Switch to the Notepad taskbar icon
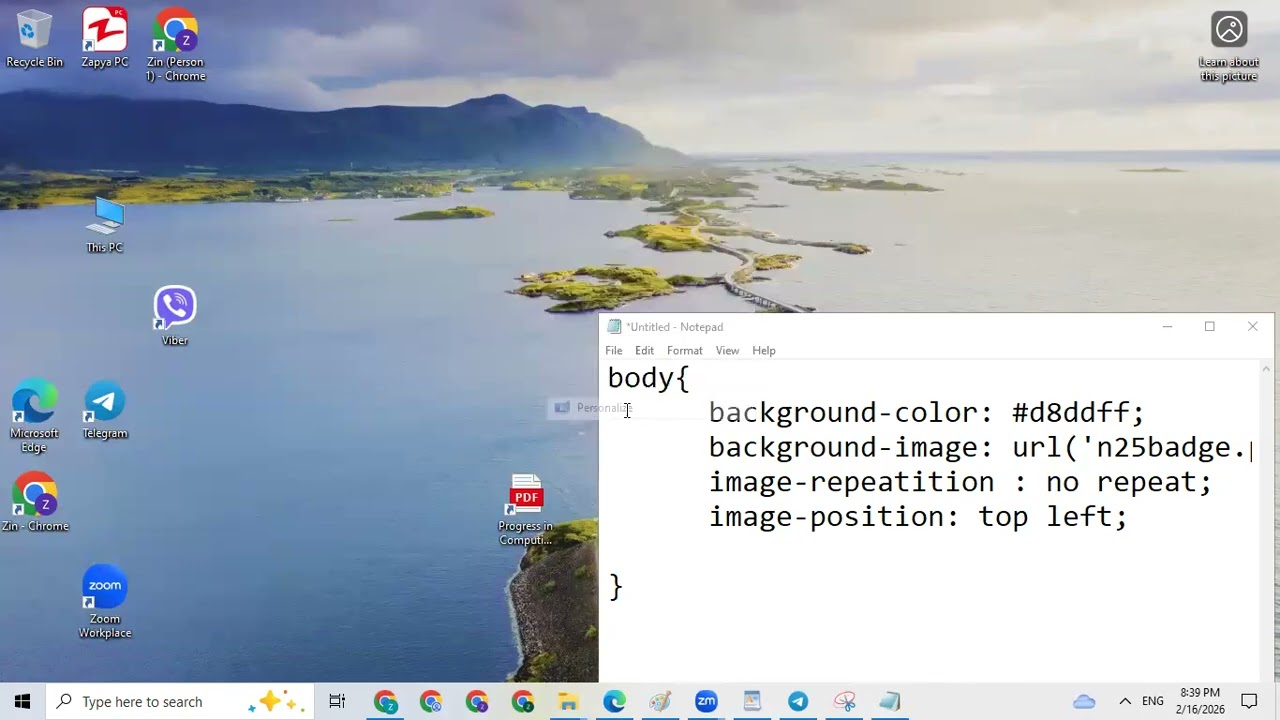This screenshot has height=720, width=1280. coord(890,701)
